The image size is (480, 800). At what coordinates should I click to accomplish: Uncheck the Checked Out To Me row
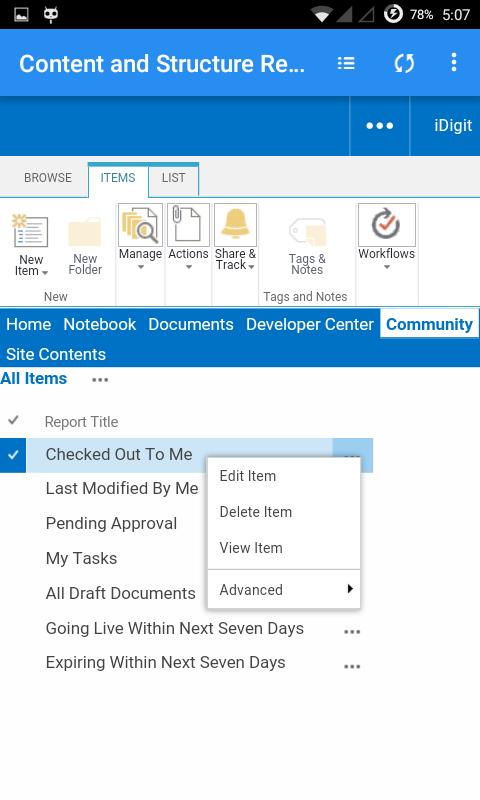tap(13, 455)
